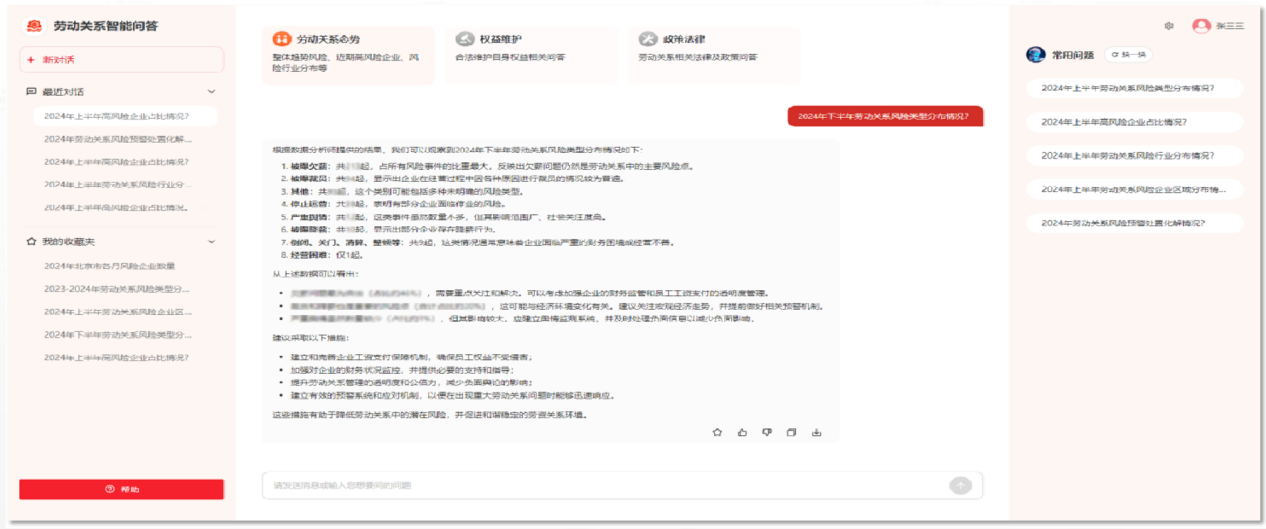This screenshot has width=1266, height=529.
Task: Click the star favorite icon under the answer
Action: (717, 432)
